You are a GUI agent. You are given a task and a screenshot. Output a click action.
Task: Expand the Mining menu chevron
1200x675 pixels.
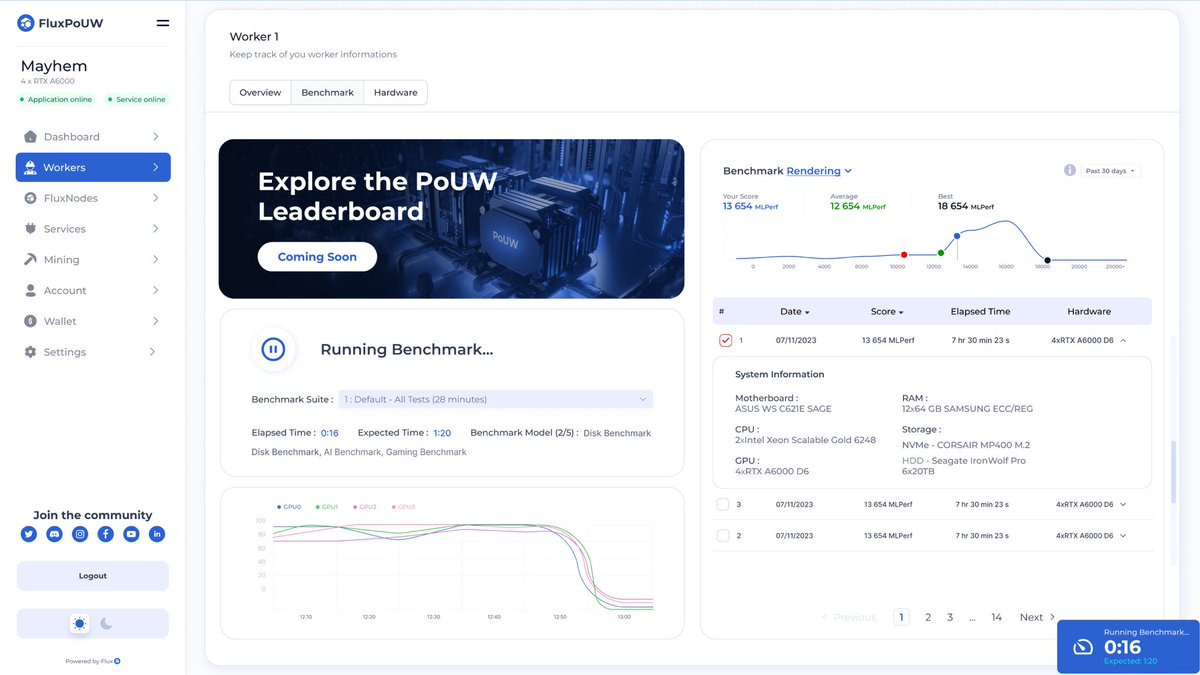coord(155,260)
